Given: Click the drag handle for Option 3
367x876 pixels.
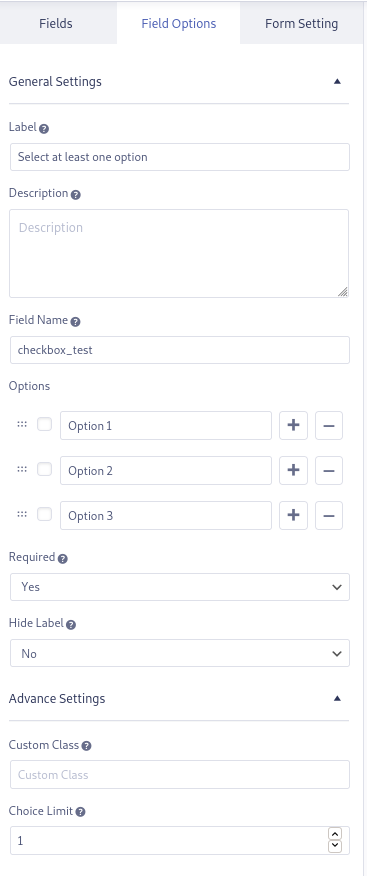Looking at the screenshot, I should pos(22,515).
